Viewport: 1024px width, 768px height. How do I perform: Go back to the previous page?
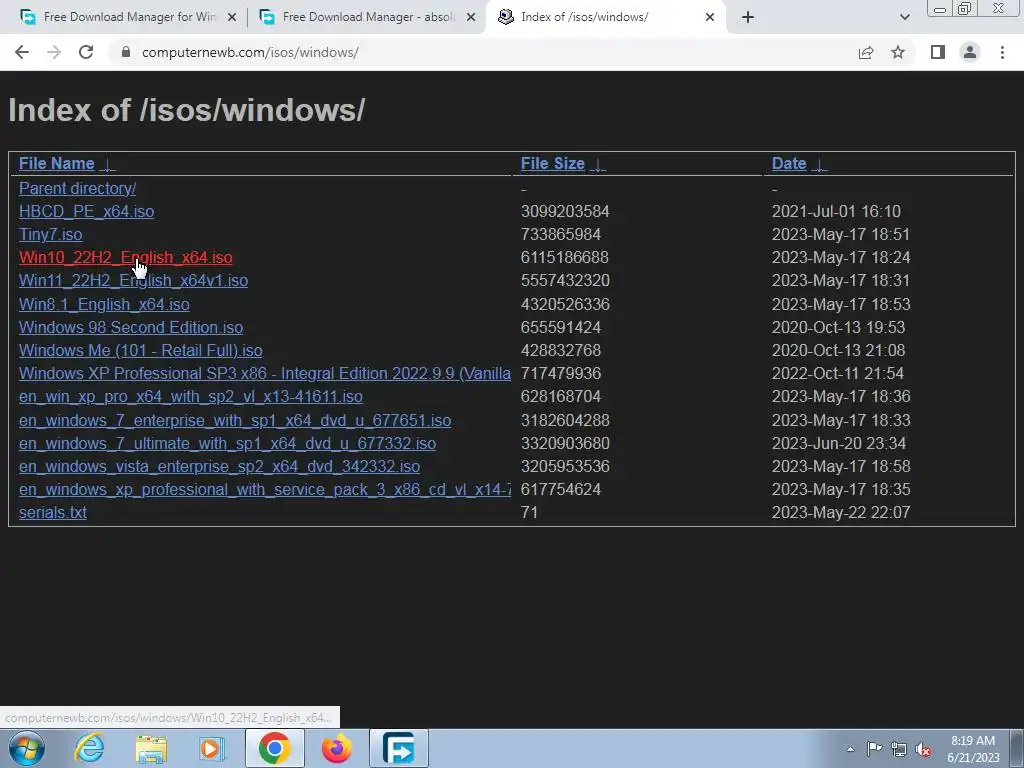[x=22, y=52]
